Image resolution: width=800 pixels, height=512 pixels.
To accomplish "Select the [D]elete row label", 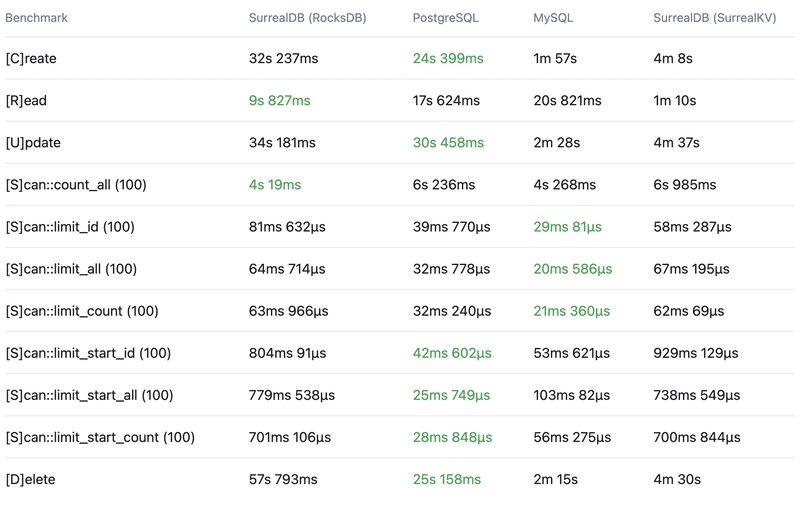I will (30, 479).
